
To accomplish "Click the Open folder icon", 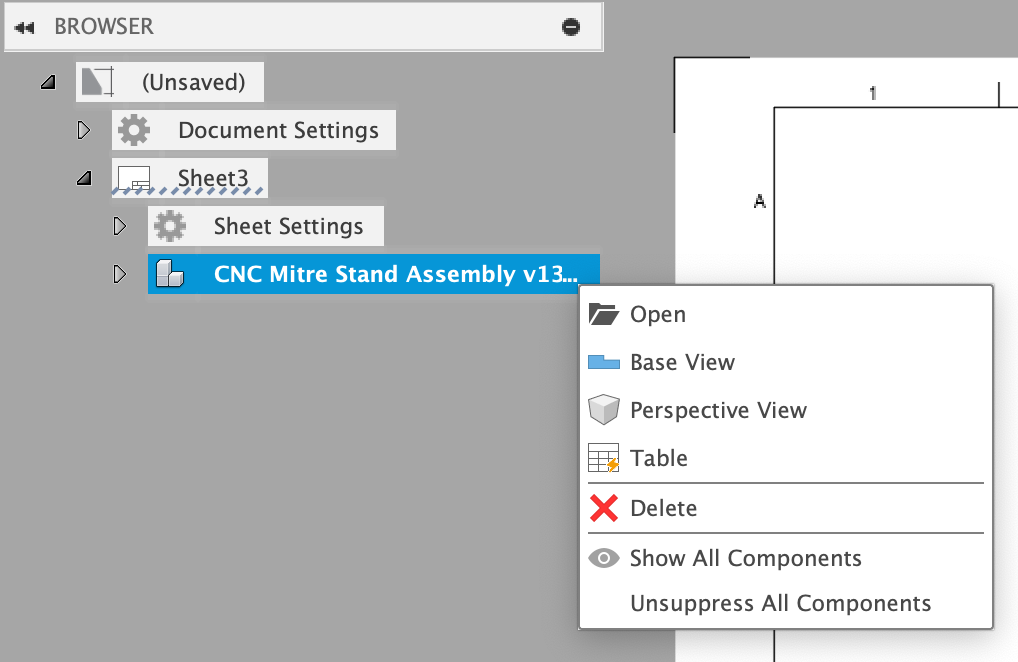I will point(603,313).
